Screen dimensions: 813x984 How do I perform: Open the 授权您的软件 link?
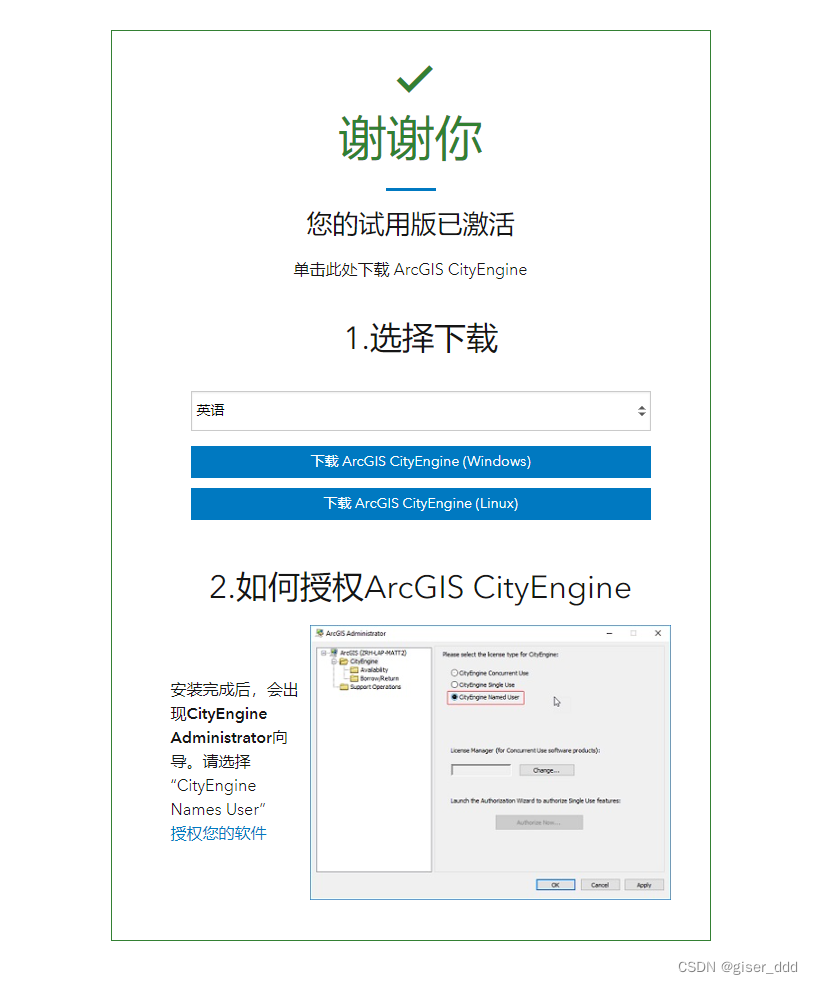218,833
